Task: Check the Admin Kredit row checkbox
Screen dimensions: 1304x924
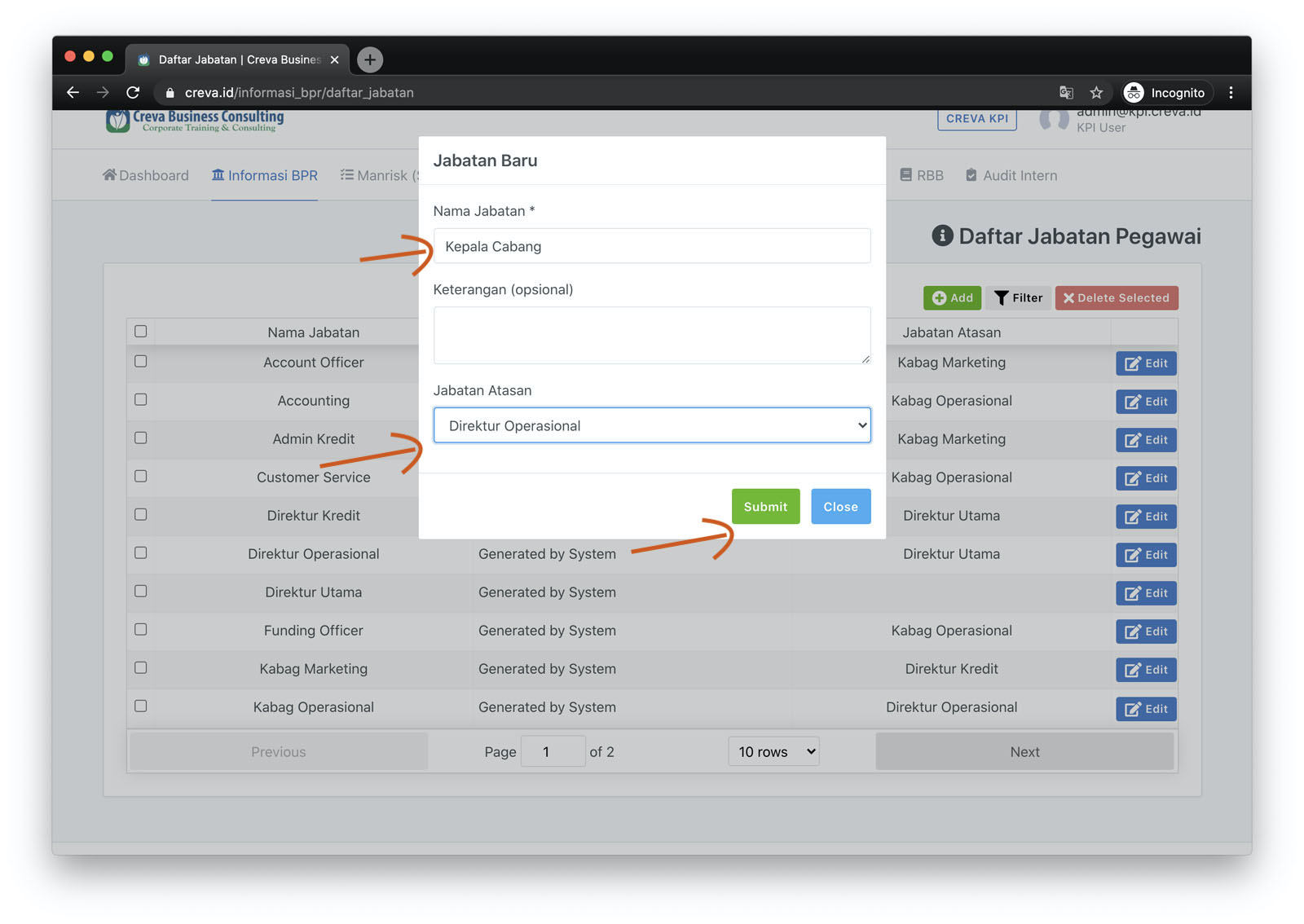Action: click(x=141, y=438)
